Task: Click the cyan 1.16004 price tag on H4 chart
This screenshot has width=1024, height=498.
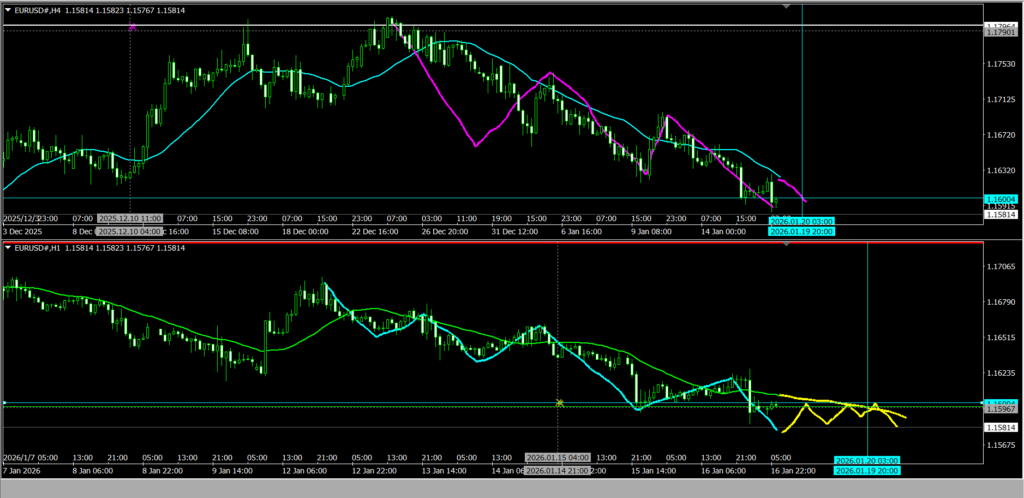Action: tap(1001, 199)
